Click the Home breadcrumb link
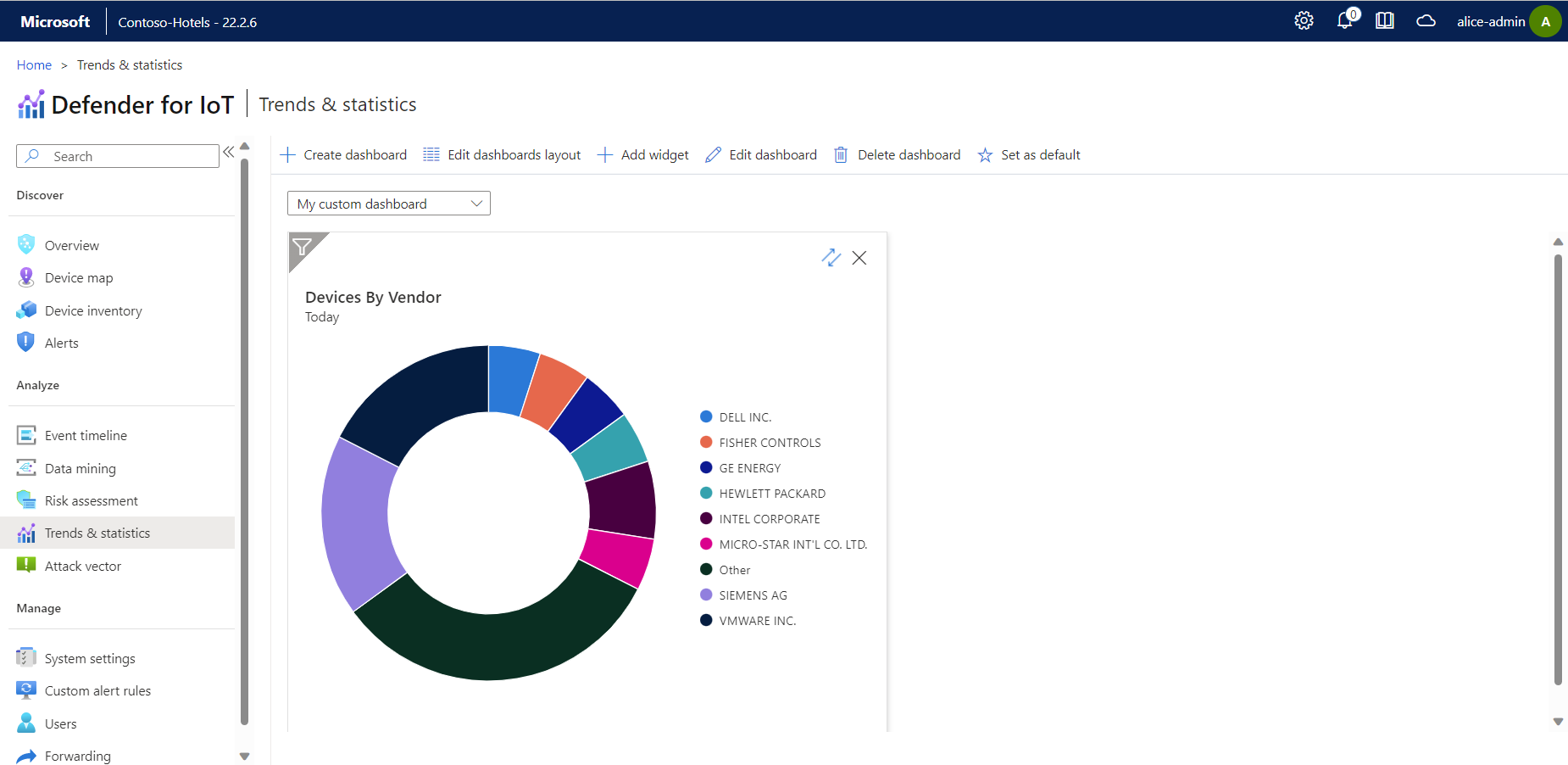 (34, 65)
